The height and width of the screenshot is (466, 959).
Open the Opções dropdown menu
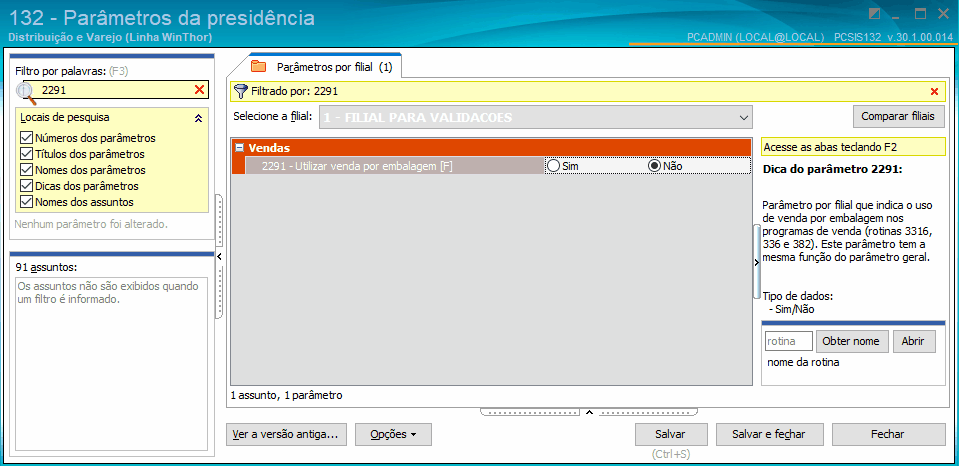pos(393,434)
